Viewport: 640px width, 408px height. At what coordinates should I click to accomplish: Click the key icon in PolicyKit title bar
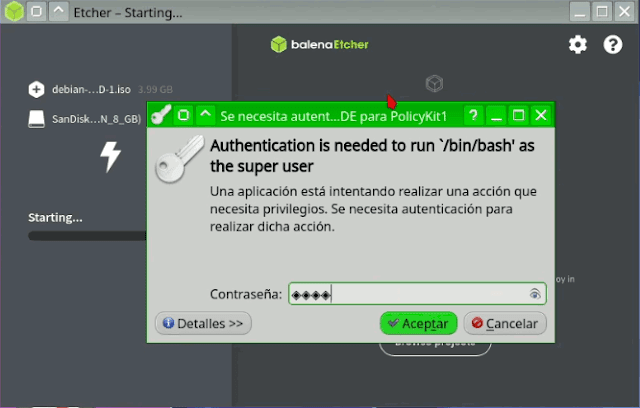161,115
